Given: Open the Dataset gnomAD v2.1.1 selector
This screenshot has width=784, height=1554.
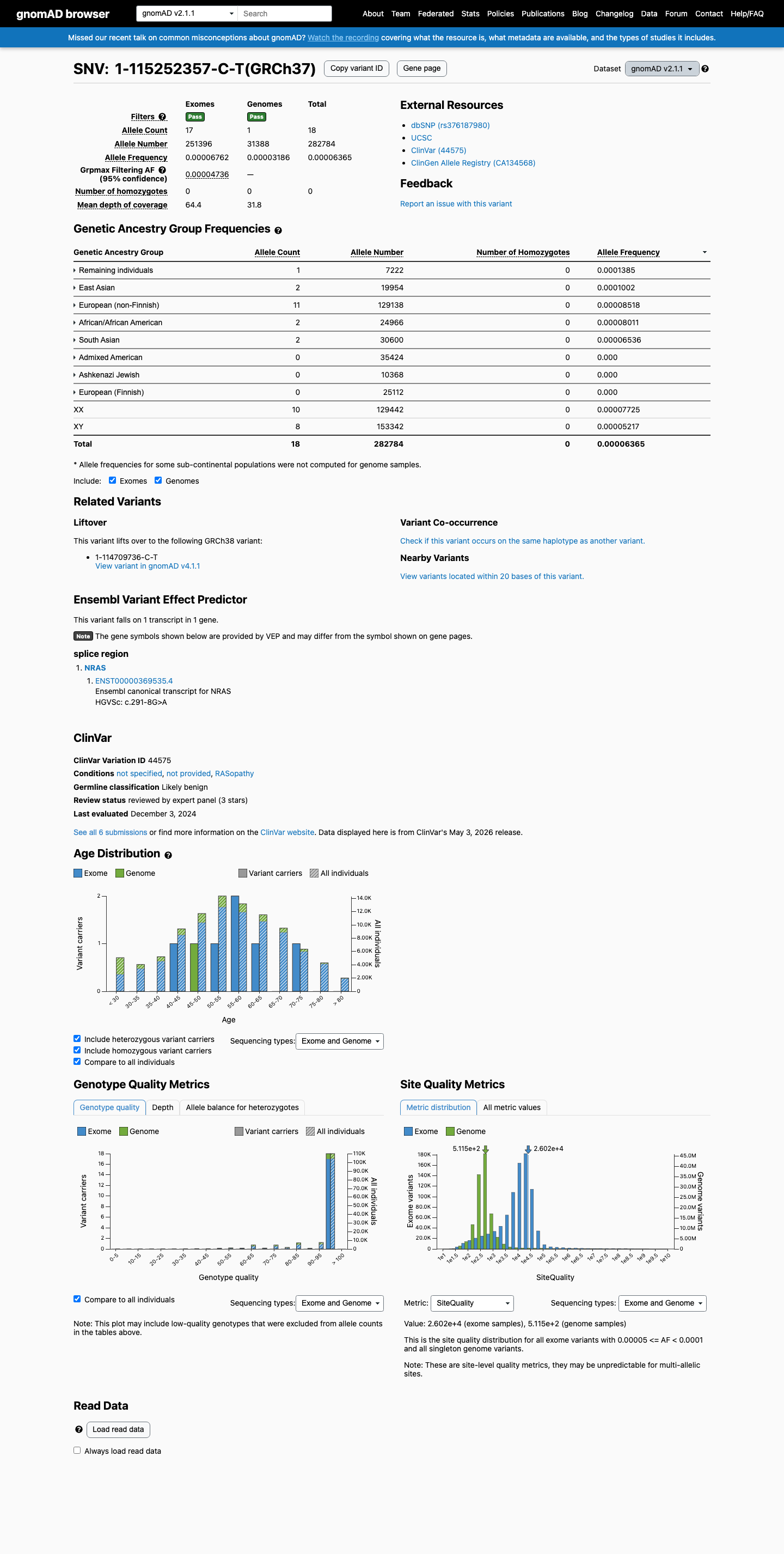Looking at the screenshot, I should [x=661, y=69].
